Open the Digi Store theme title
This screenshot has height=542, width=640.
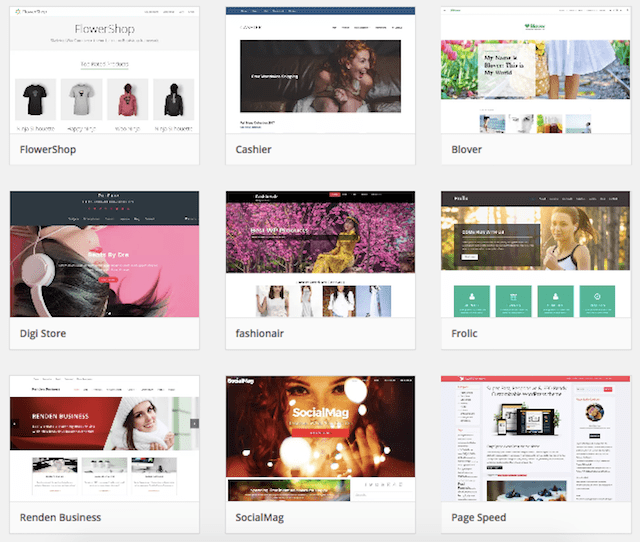point(43,333)
